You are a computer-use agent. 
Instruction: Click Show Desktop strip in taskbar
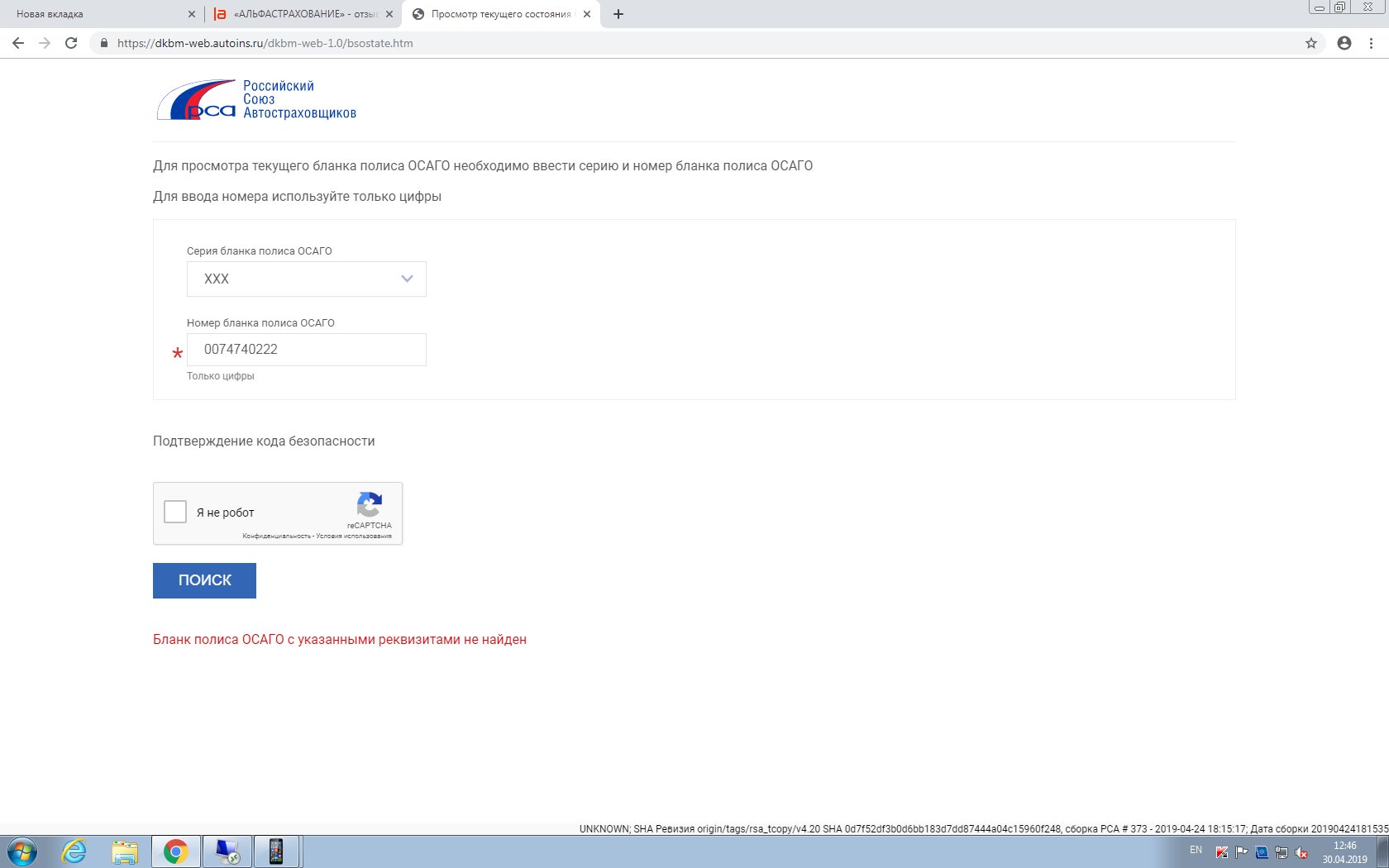1383,851
